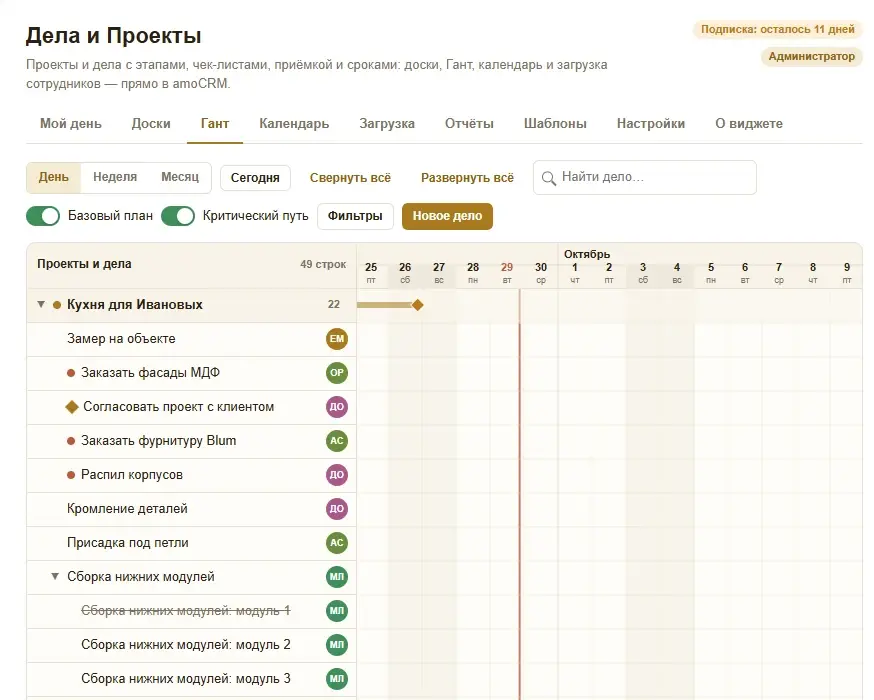Click the ДО avatar on Кромление деталей
This screenshot has height=700, width=874.
coord(337,509)
